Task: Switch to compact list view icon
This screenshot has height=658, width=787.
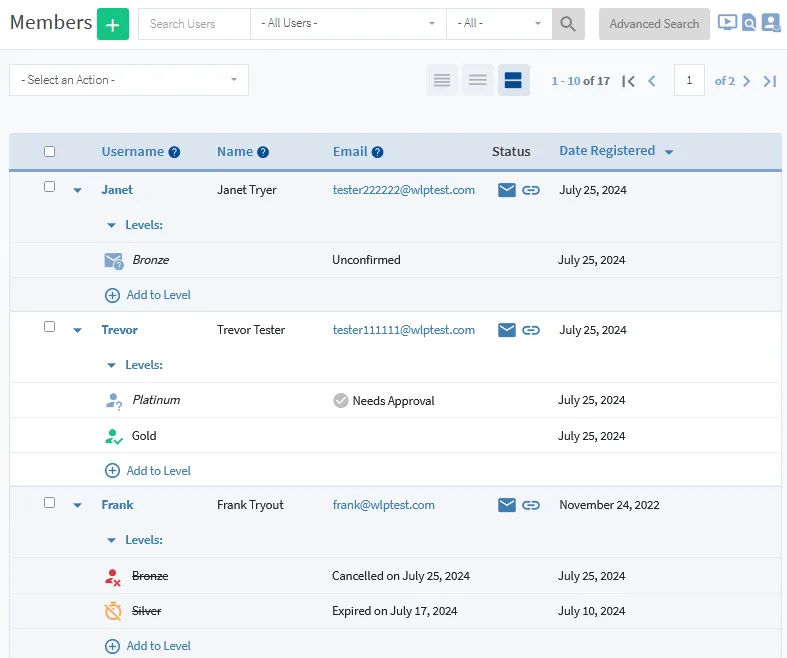Action: 442,80
